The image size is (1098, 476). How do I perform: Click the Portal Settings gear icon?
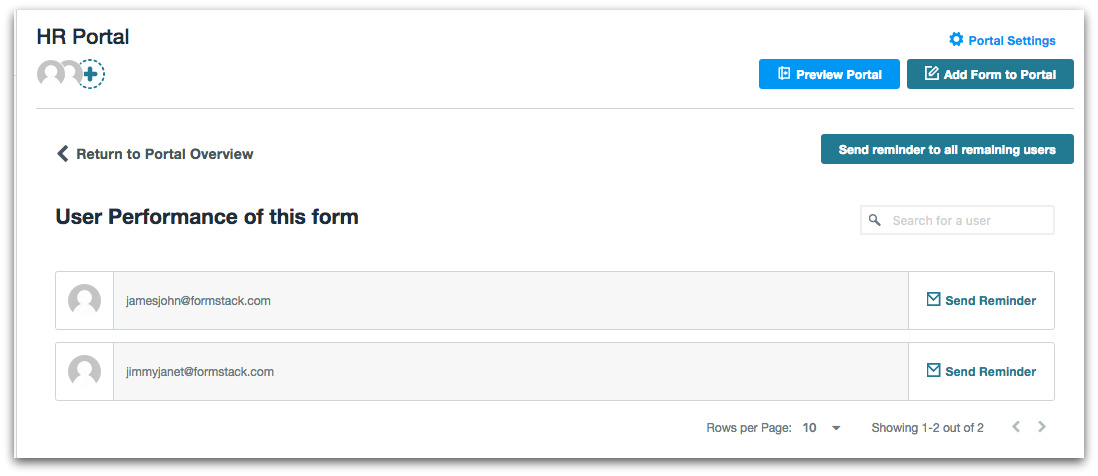[956, 40]
